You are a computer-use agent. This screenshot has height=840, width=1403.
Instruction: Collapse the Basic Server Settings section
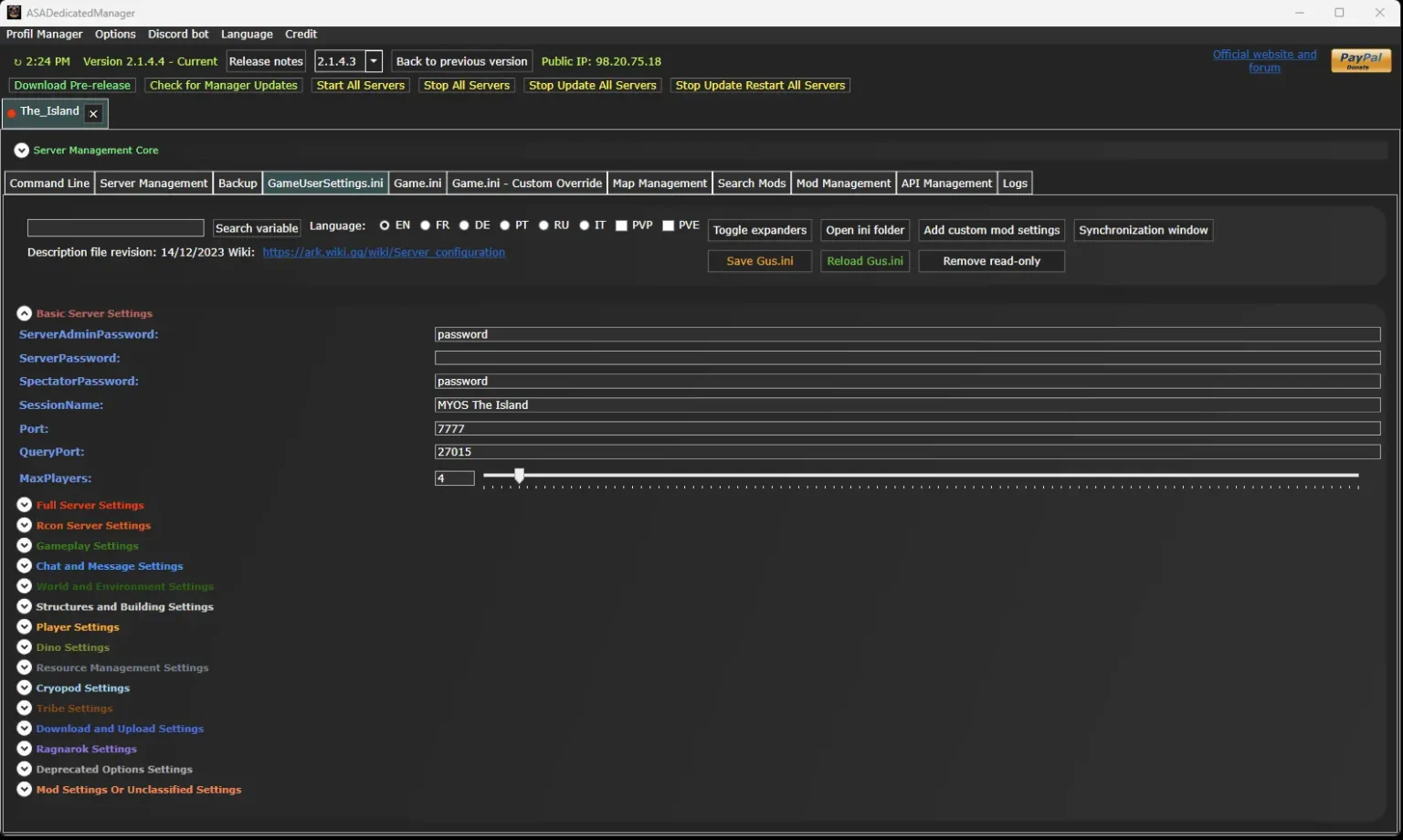25,313
